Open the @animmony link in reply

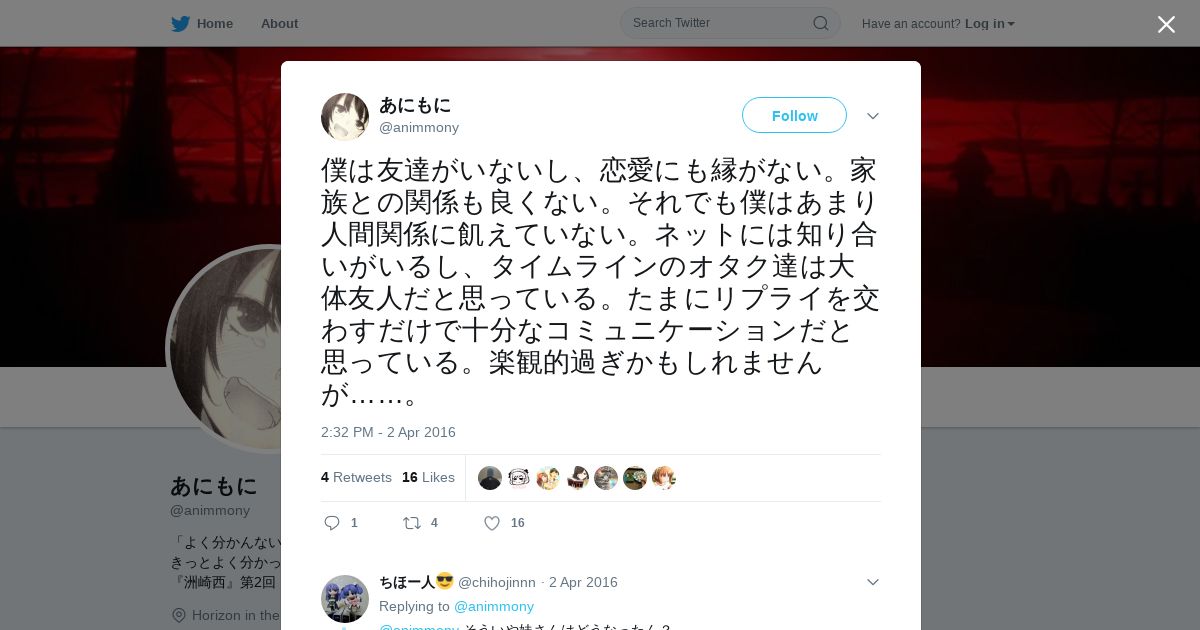point(494,606)
